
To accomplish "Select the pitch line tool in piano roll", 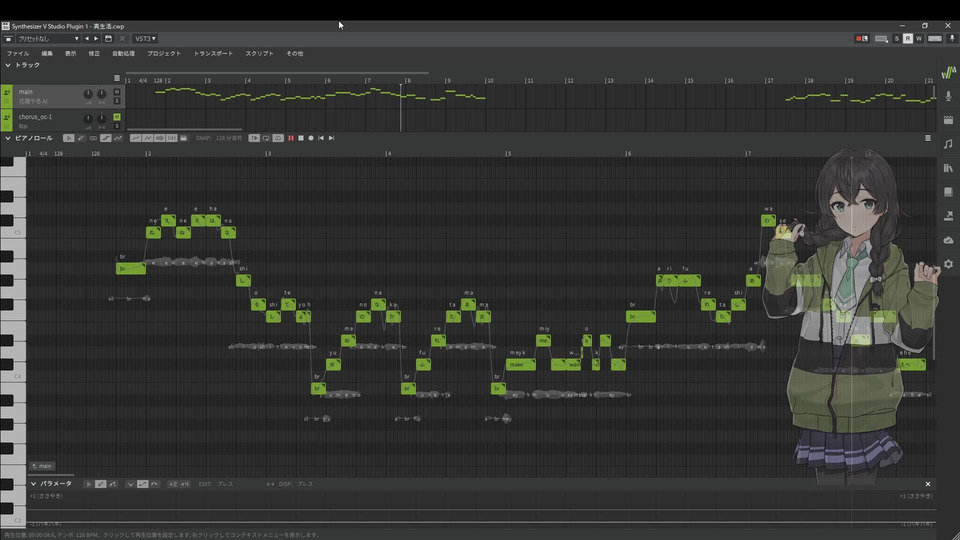I will tap(107, 138).
